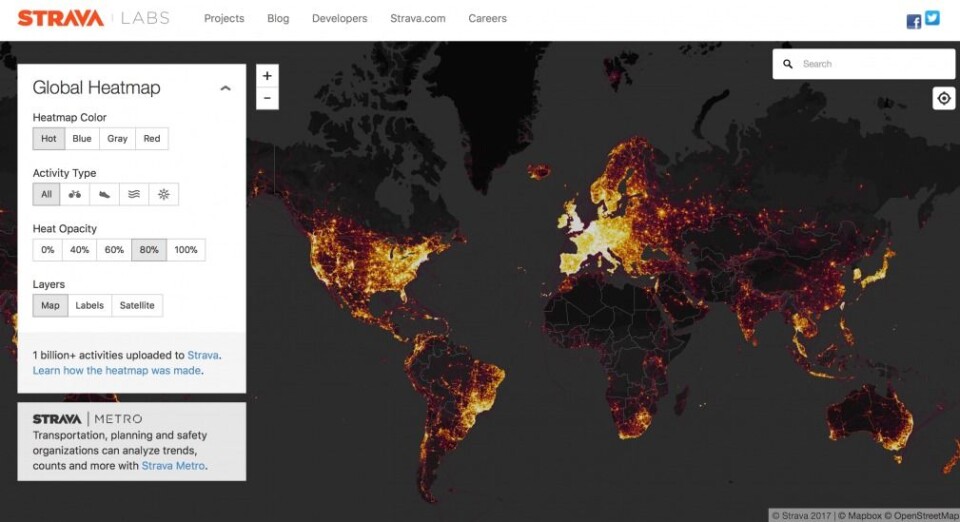Image resolution: width=960 pixels, height=522 pixels.
Task: Set heat opacity to 100%
Action: coord(186,250)
